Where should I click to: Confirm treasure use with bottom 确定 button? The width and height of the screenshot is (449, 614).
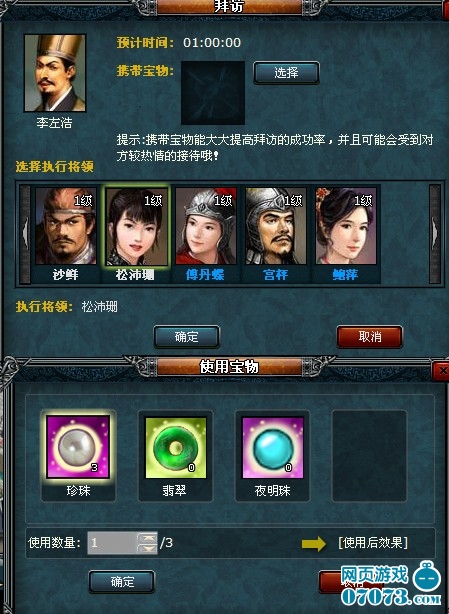122,582
